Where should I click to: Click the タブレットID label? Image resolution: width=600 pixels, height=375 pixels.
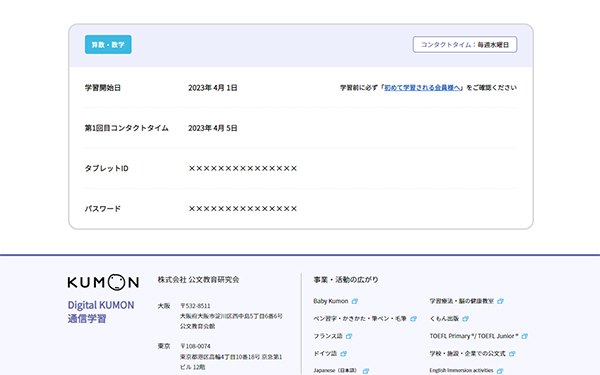tap(106, 168)
